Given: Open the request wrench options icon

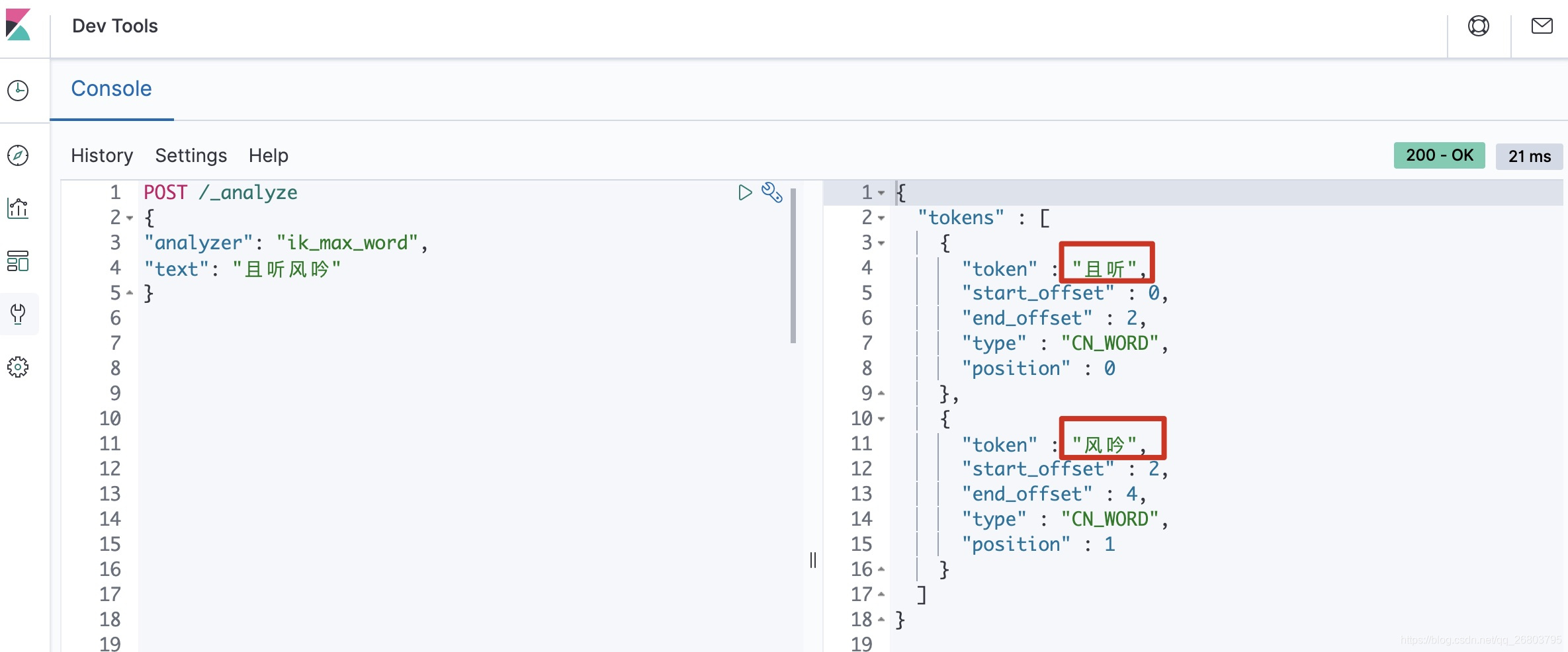Looking at the screenshot, I should coord(772,192).
